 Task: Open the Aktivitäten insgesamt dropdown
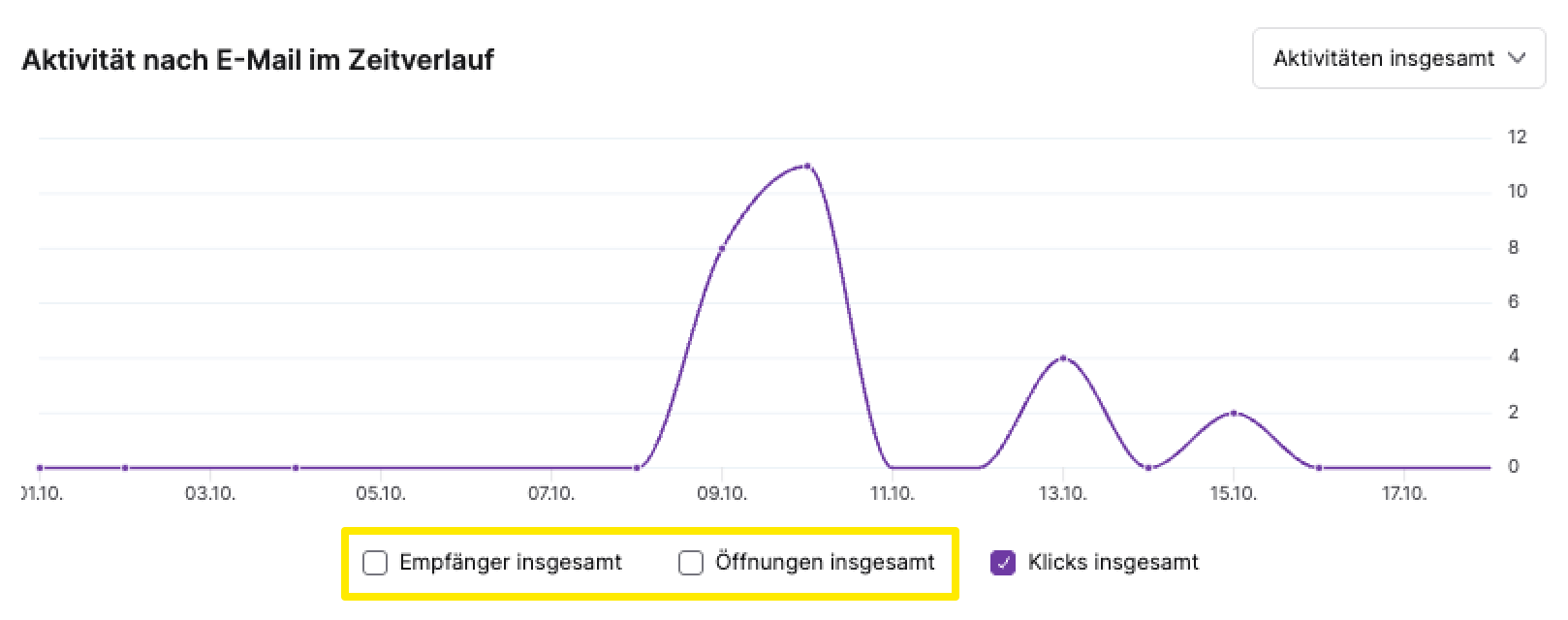[1398, 59]
